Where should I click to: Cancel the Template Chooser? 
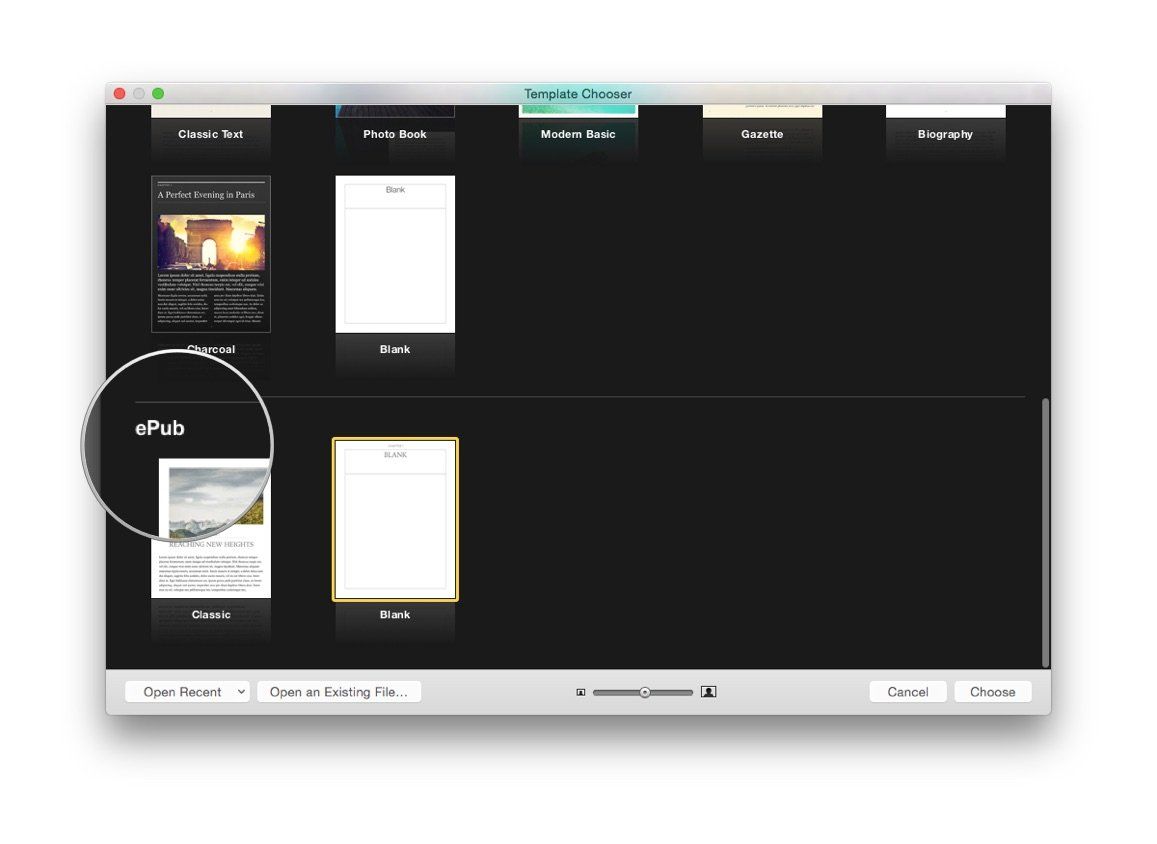[x=906, y=691]
